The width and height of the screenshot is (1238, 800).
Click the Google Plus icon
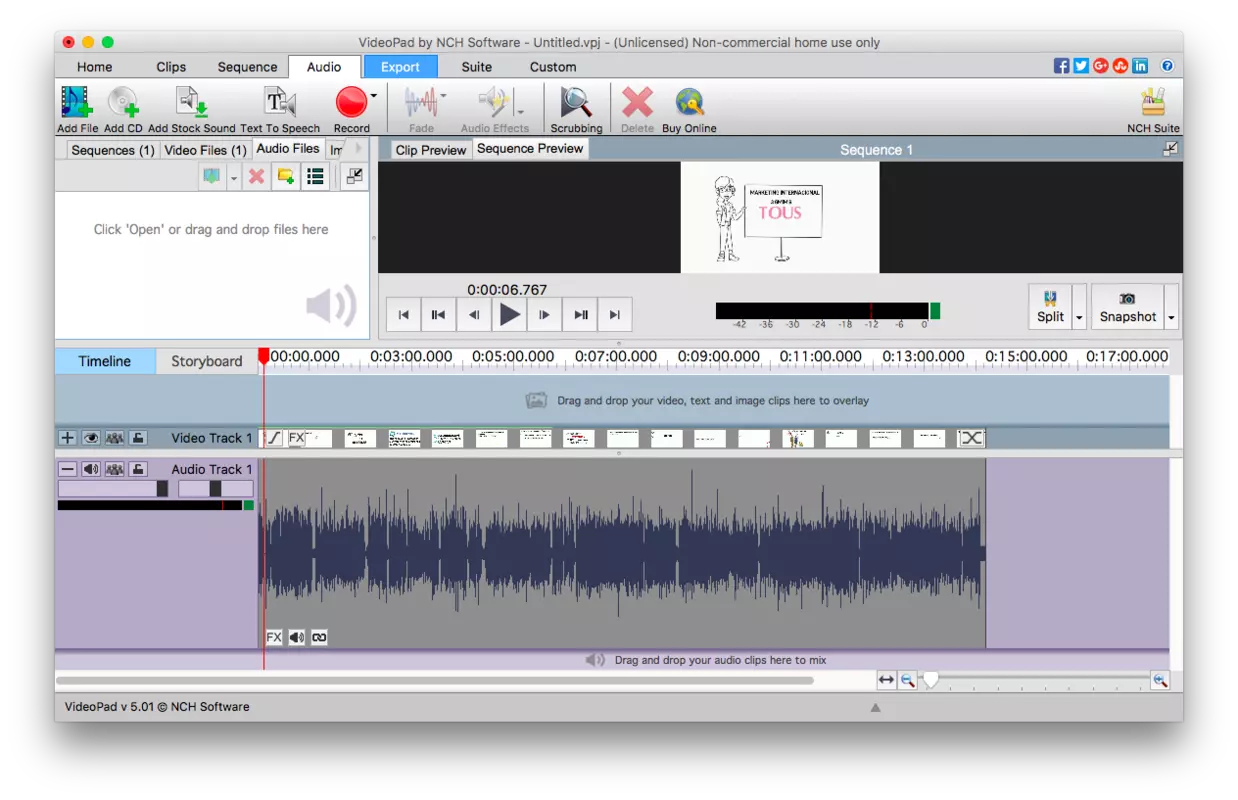pyautogui.click(x=1101, y=66)
